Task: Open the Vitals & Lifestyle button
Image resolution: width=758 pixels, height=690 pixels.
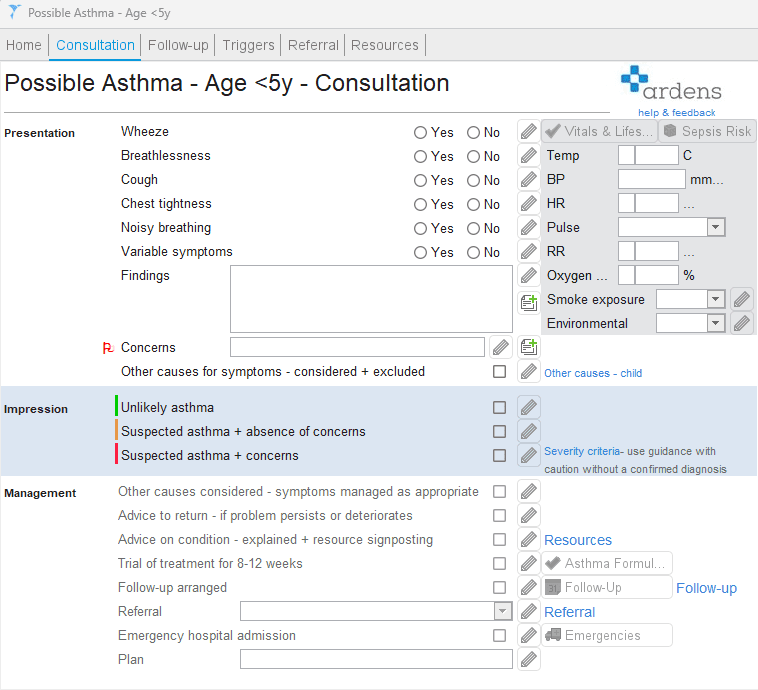Action: [599, 131]
